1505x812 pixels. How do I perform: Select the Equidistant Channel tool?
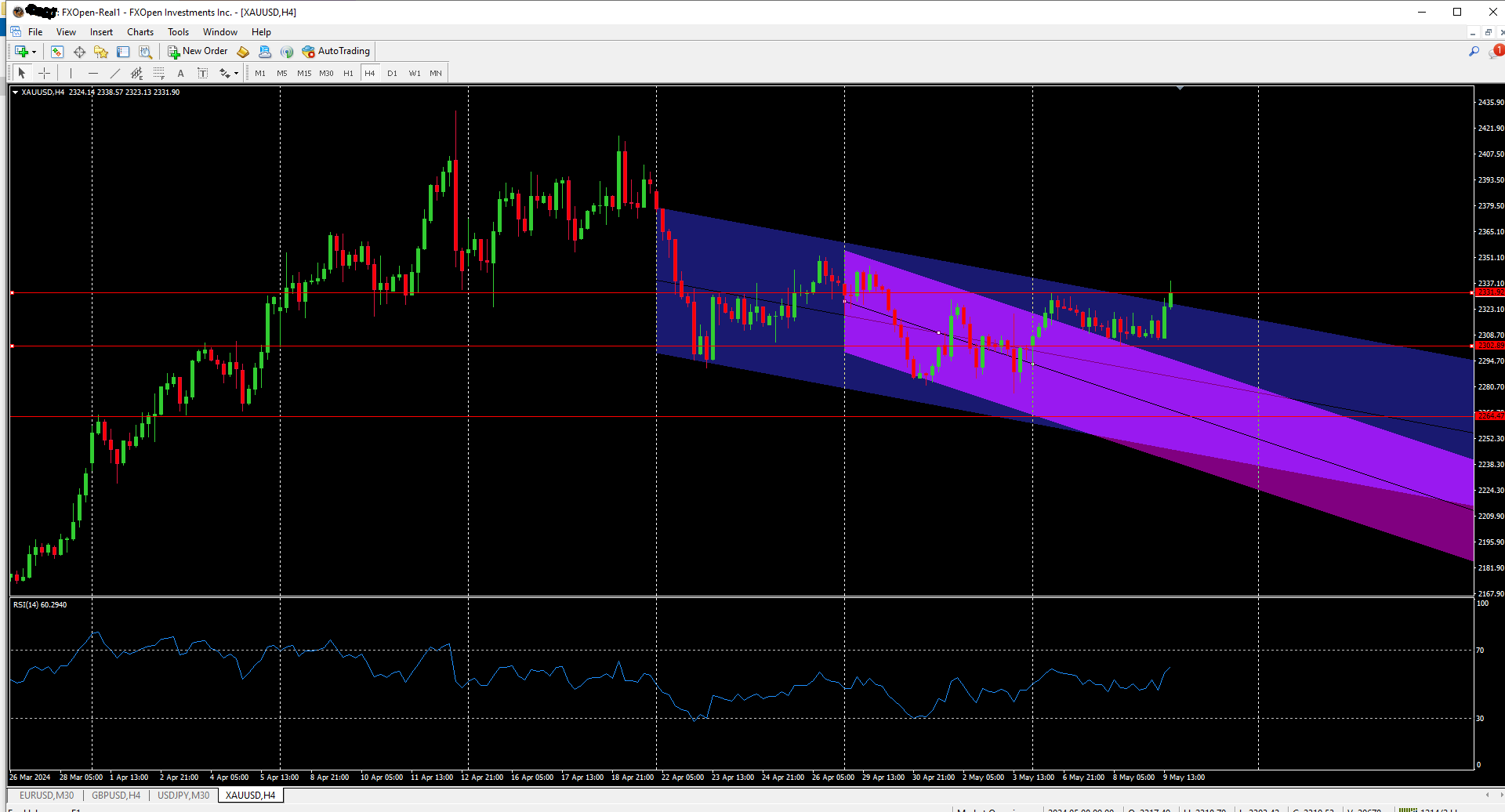(x=137, y=73)
